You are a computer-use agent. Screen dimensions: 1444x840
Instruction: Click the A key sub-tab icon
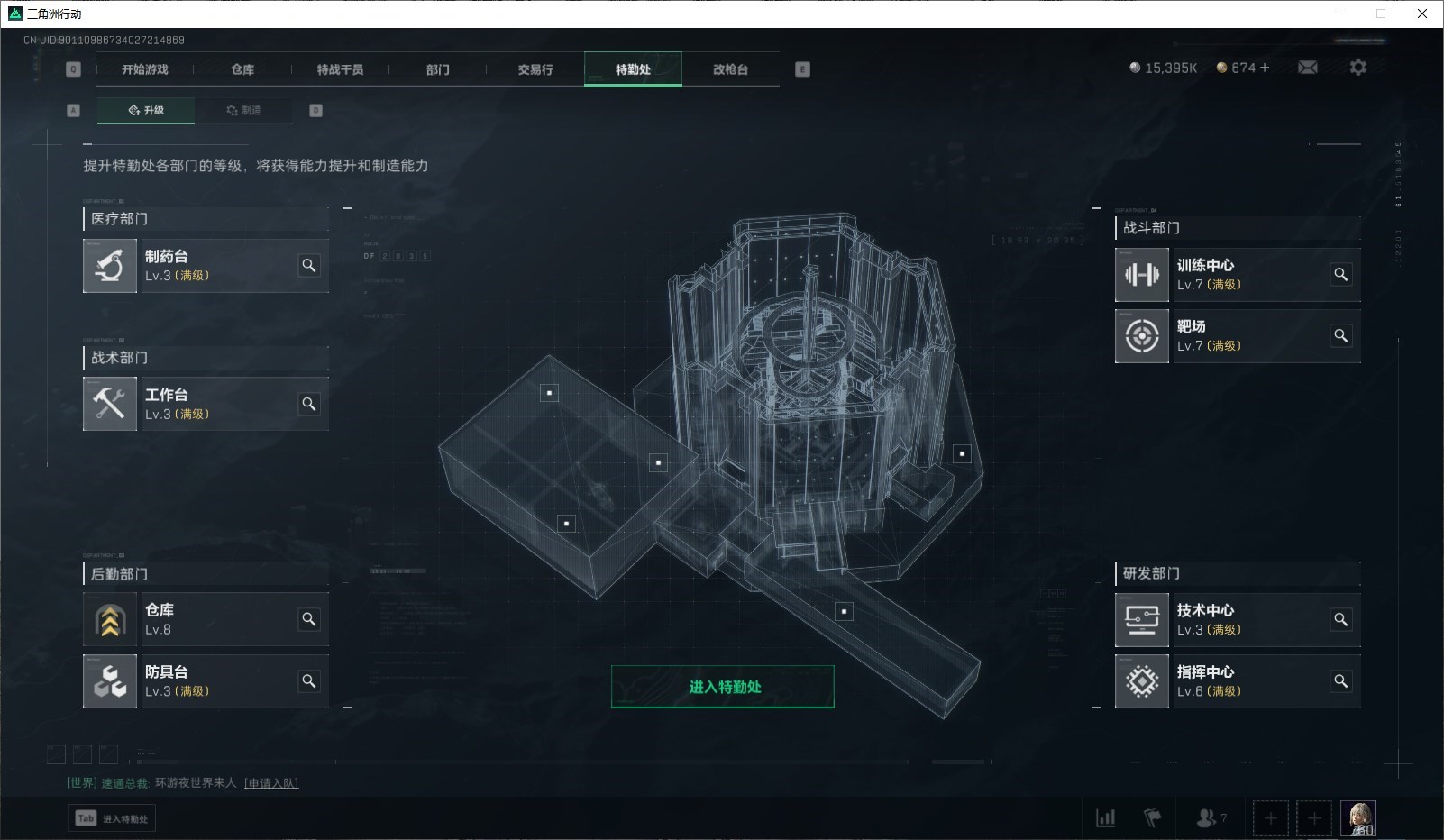point(74,110)
